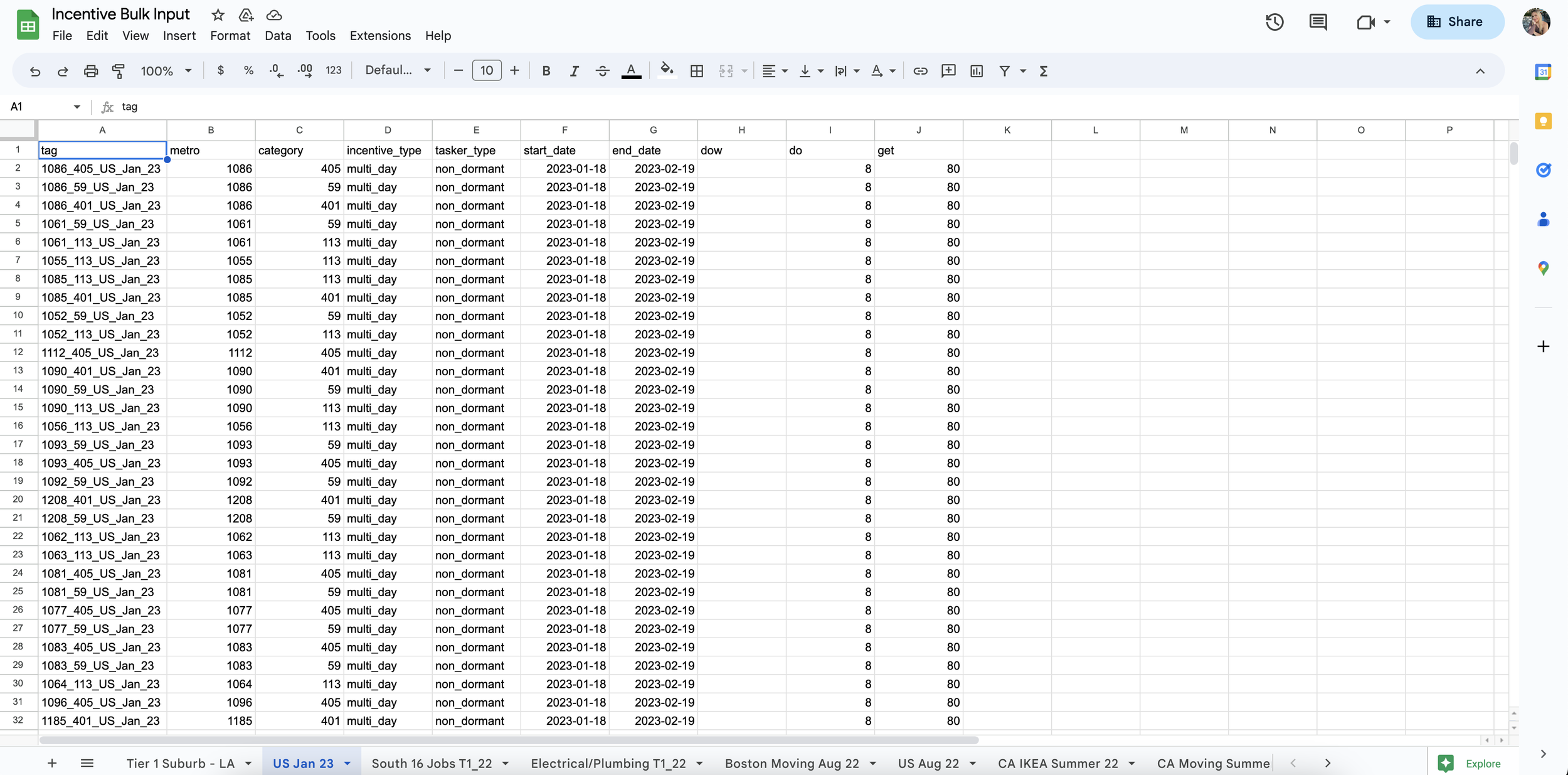Image resolution: width=1568 pixels, height=775 pixels.
Task: Open the font family dropdown
Action: click(x=398, y=71)
